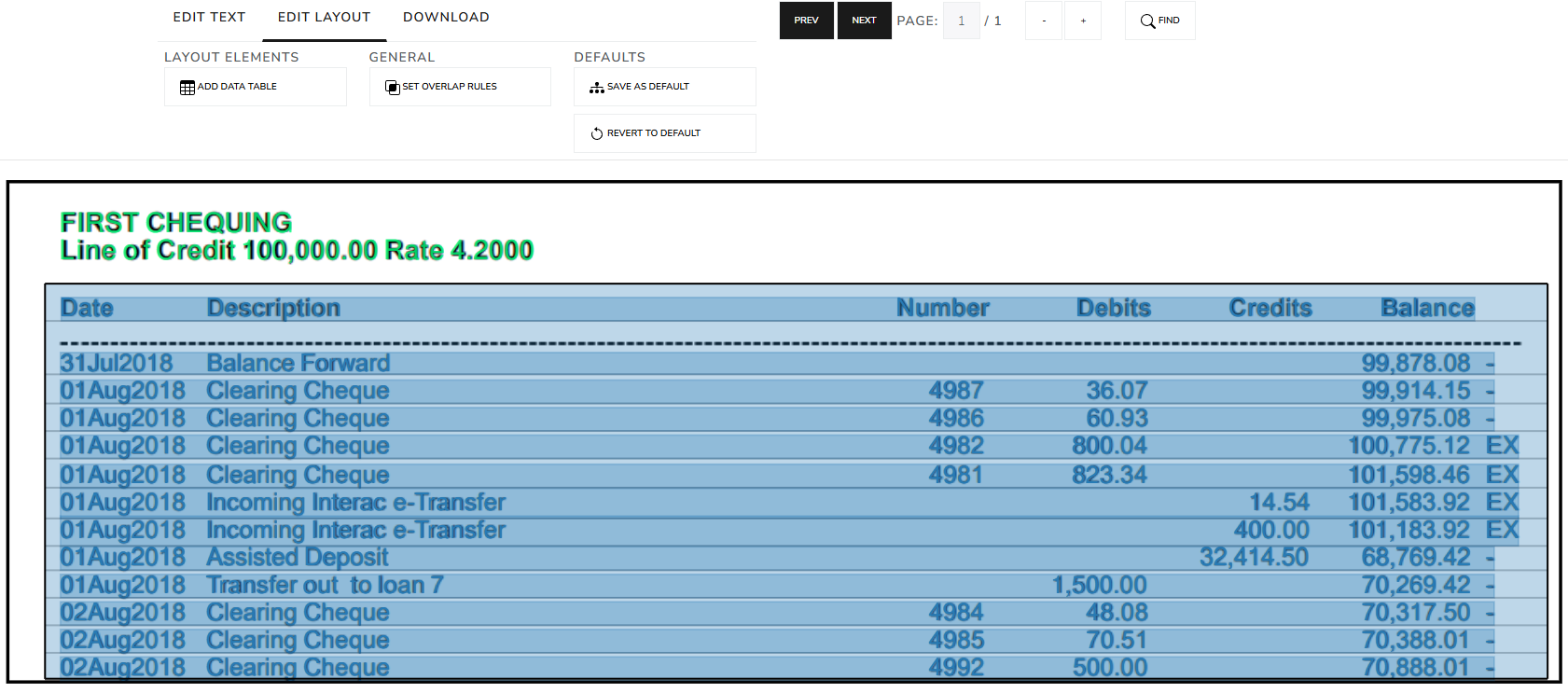This screenshot has width=1568, height=693.
Task: Select the Date column header
Action: point(87,309)
